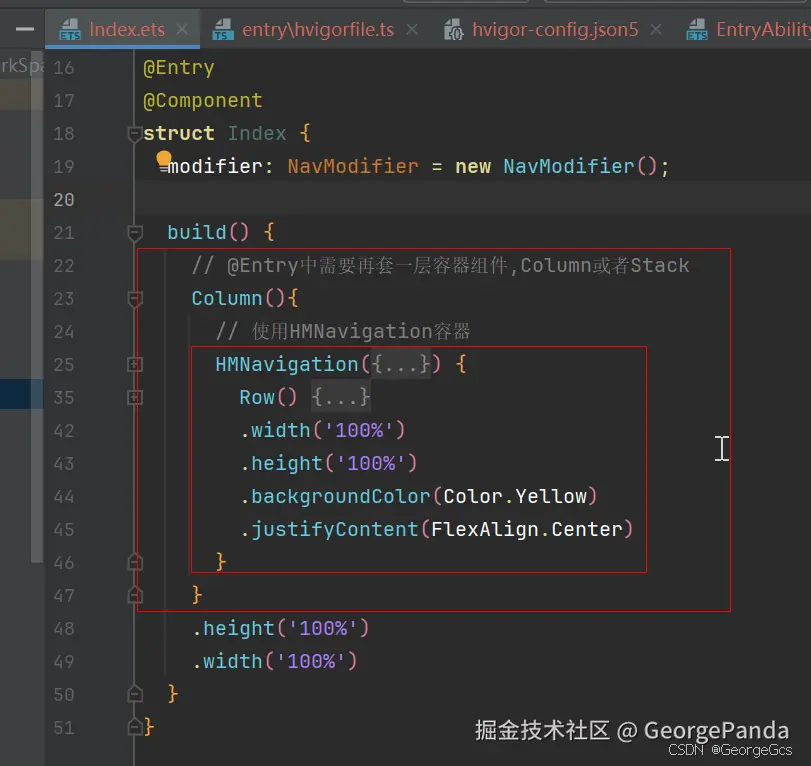This screenshot has width=811, height=766.
Task: Close the Index.ets tab
Action: tap(182, 29)
